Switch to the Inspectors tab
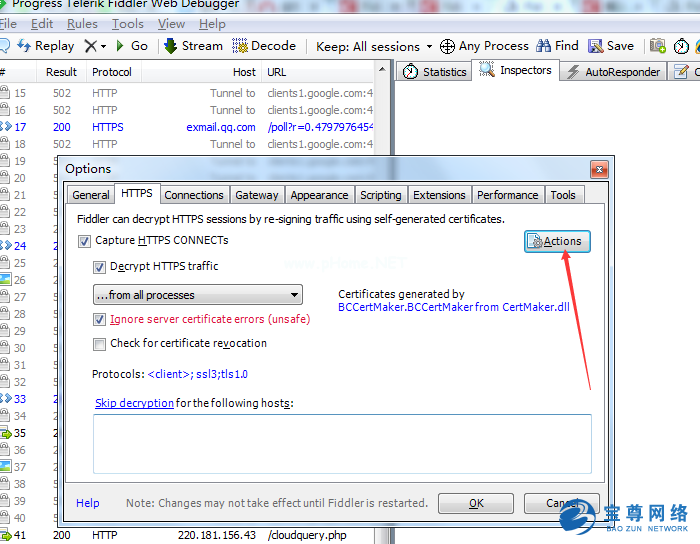 coord(515,71)
